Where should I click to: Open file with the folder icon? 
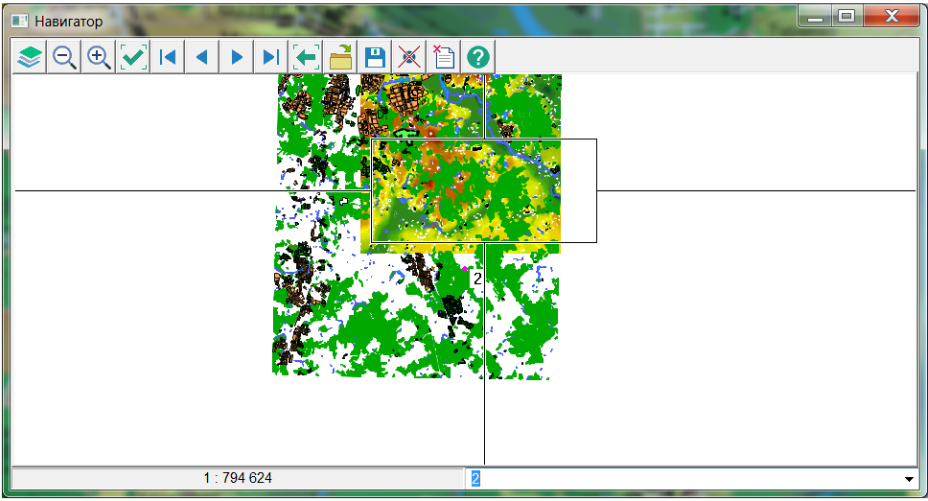coord(340,57)
